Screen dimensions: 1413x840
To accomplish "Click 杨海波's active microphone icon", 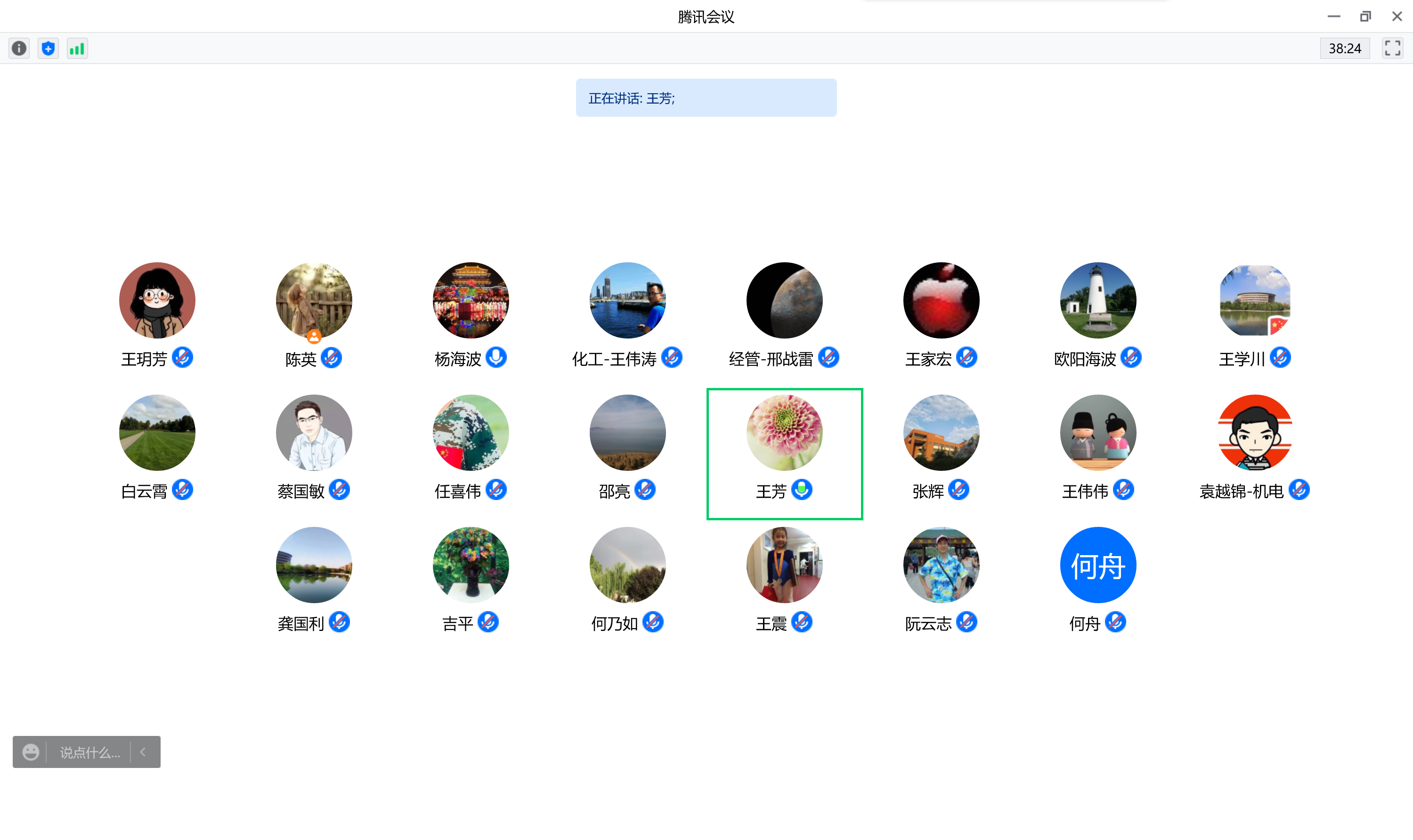I will (x=496, y=358).
